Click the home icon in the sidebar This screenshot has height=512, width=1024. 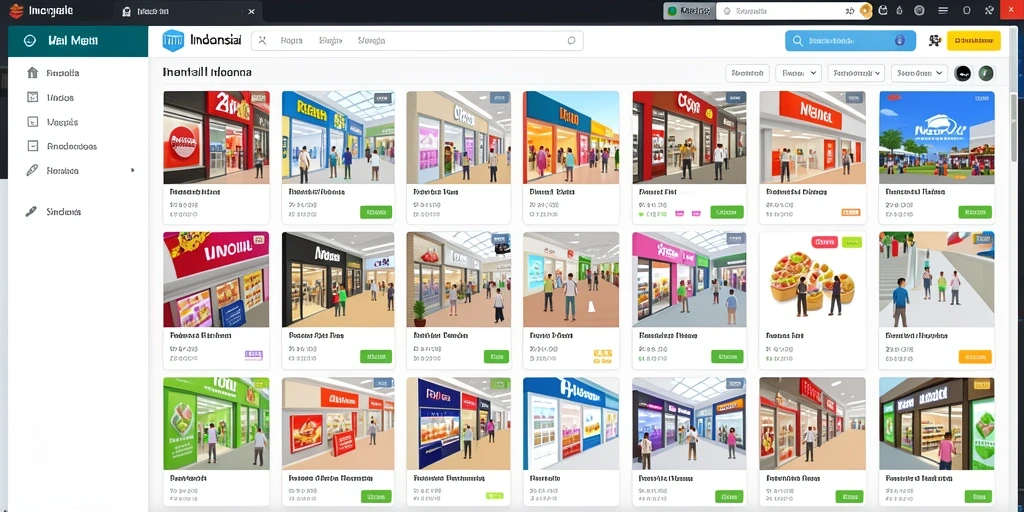click(x=32, y=72)
